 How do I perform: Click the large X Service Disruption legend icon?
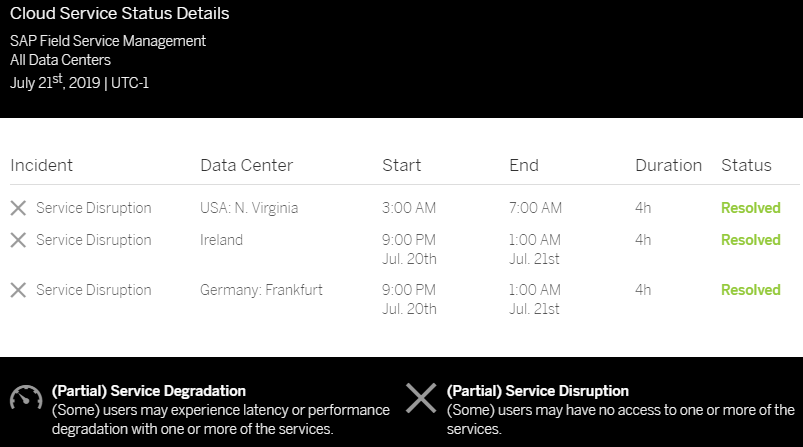[x=421, y=398]
